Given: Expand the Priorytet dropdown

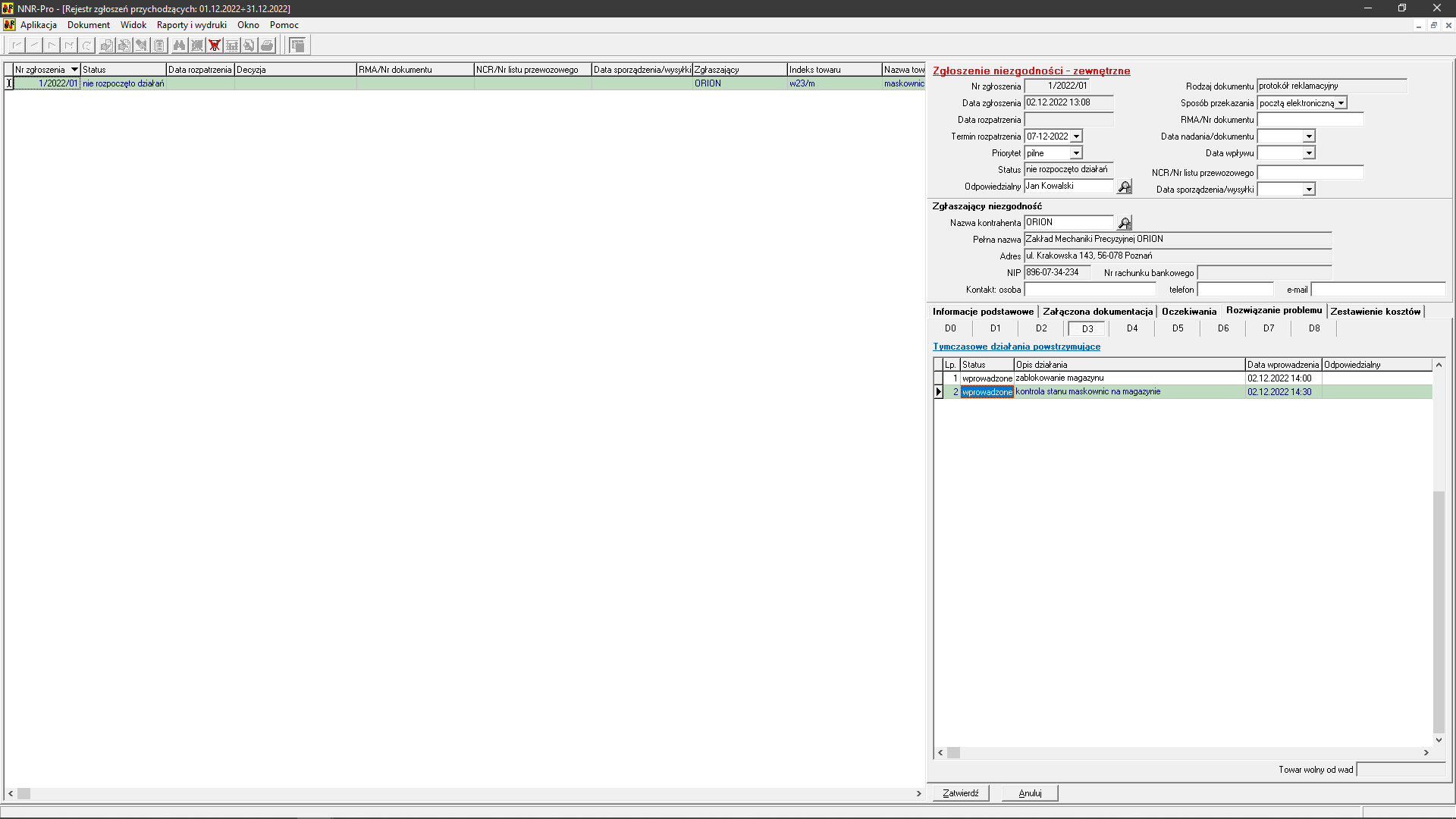Looking at the screenshot, I should 1076,153.
